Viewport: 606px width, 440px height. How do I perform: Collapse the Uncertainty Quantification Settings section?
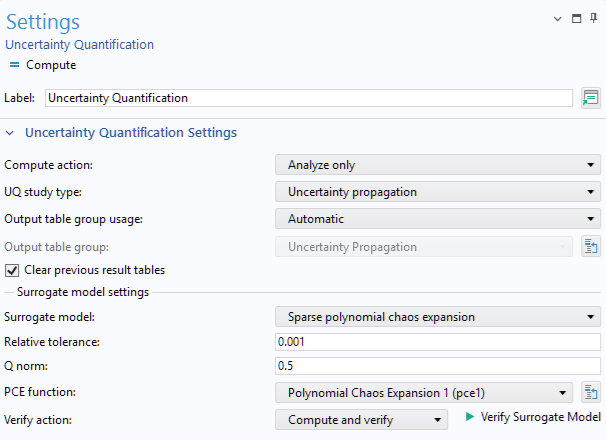[x=10, y=133]
